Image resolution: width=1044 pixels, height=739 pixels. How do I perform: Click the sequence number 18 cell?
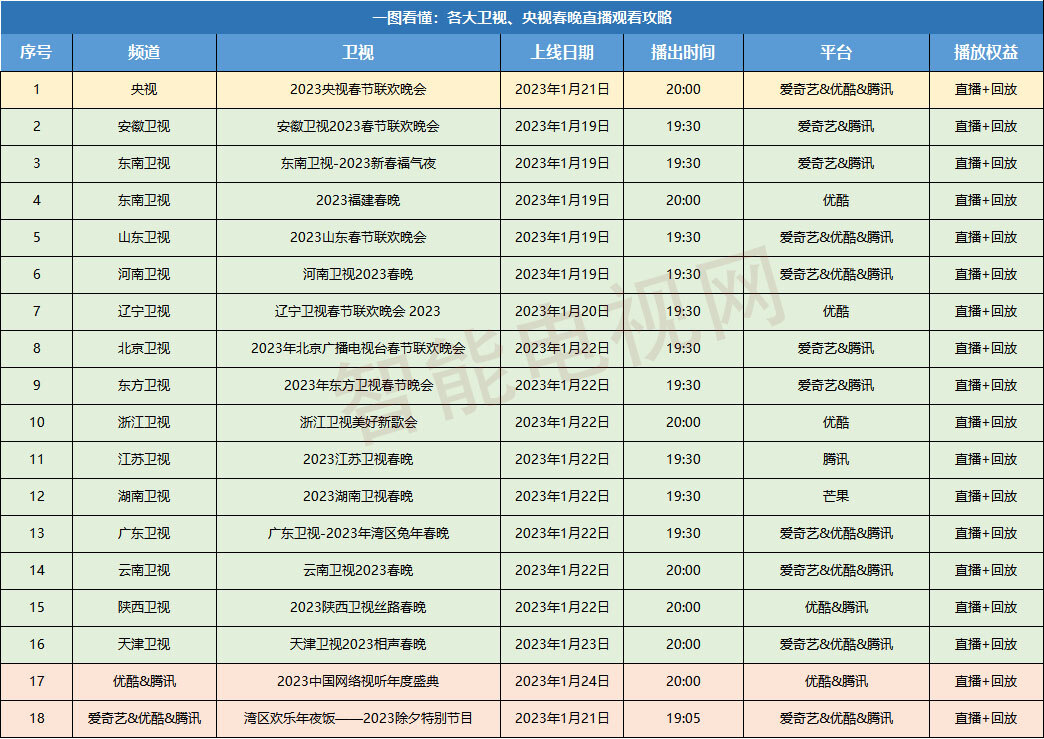37,718
